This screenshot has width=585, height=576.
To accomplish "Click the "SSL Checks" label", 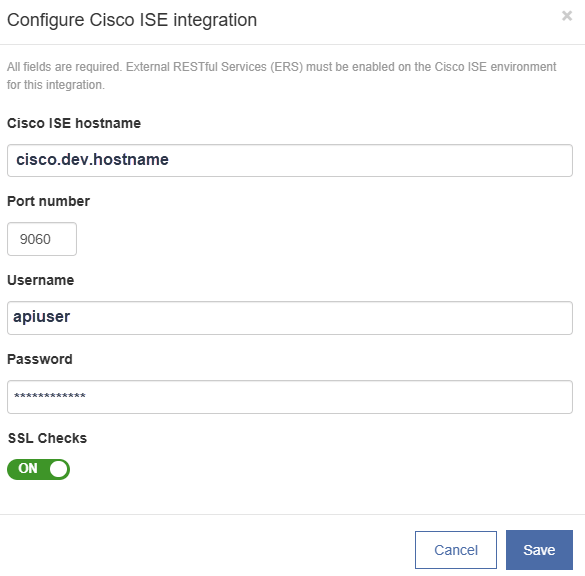I will point(47,438).
